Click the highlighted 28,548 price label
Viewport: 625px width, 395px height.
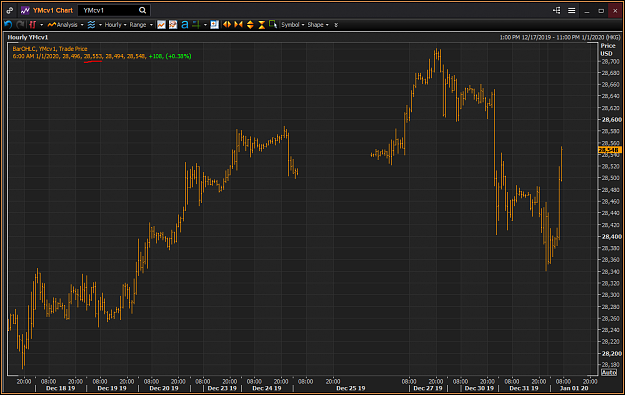[x=609, y=150]
